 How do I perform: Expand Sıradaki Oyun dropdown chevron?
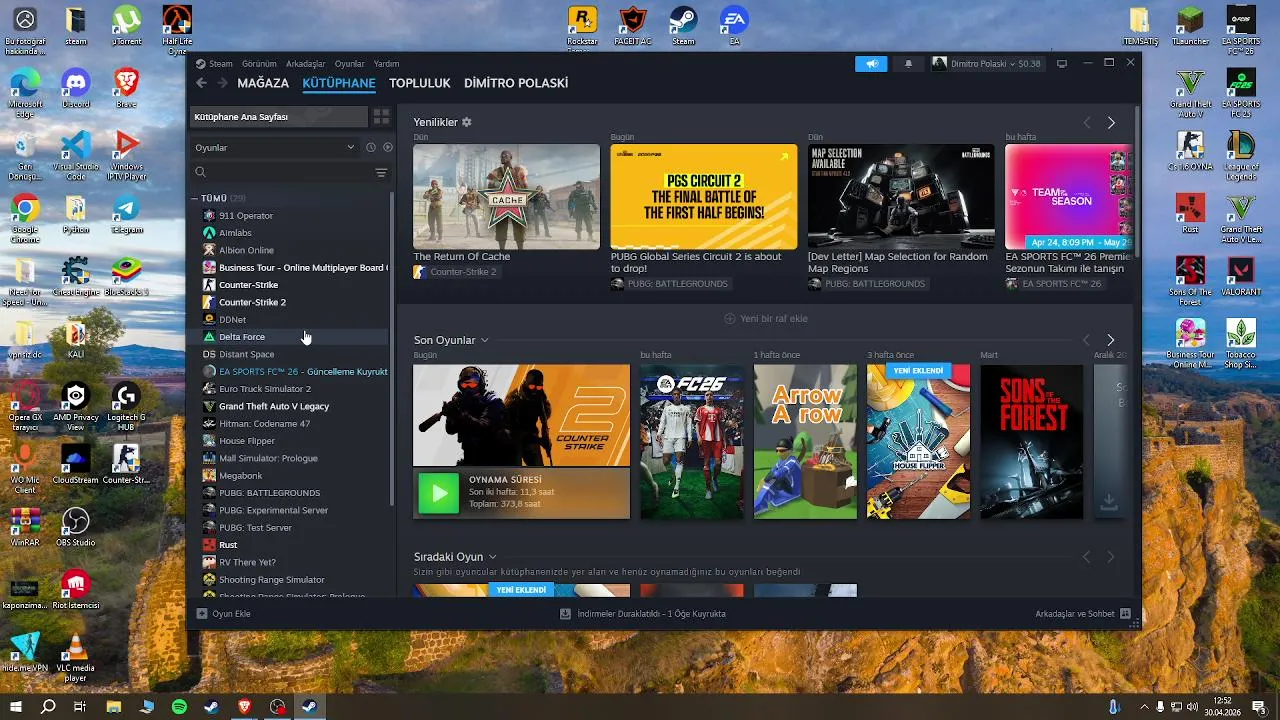point(493,556)
